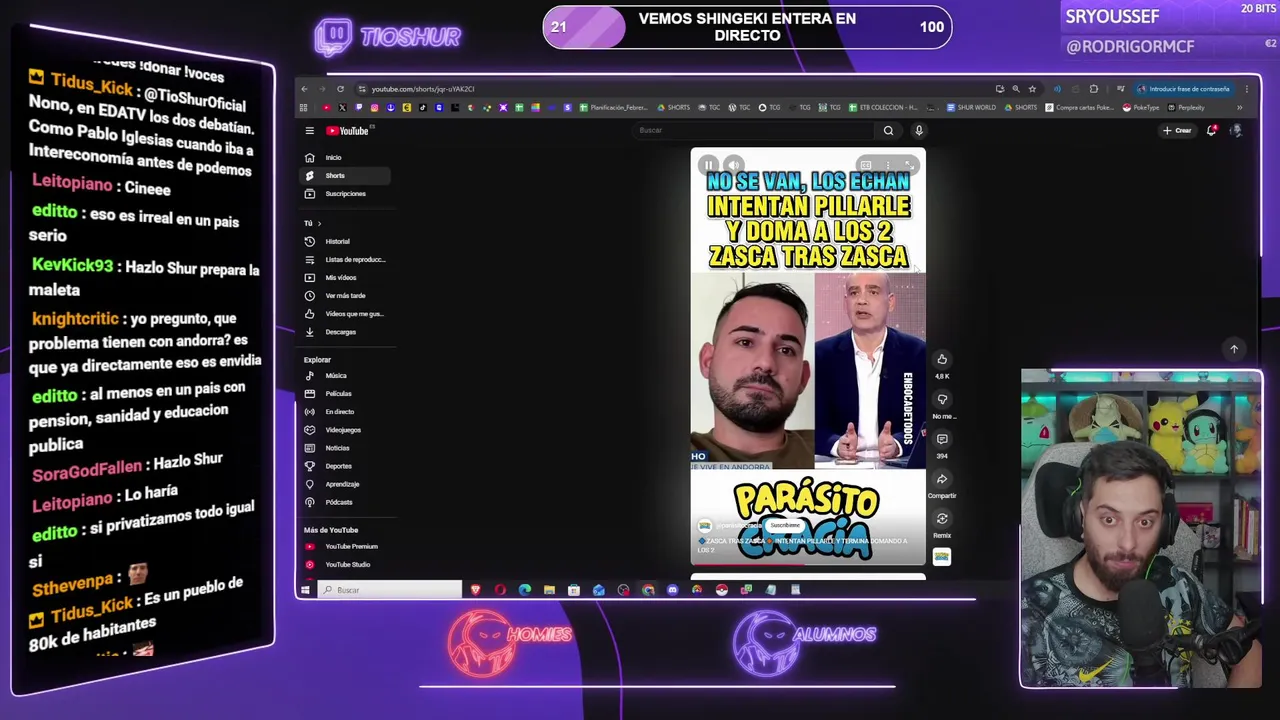This screenshot has height=720, width=1280.
Task: Open the Perplexity bookmark
Action: (1186, 107)
